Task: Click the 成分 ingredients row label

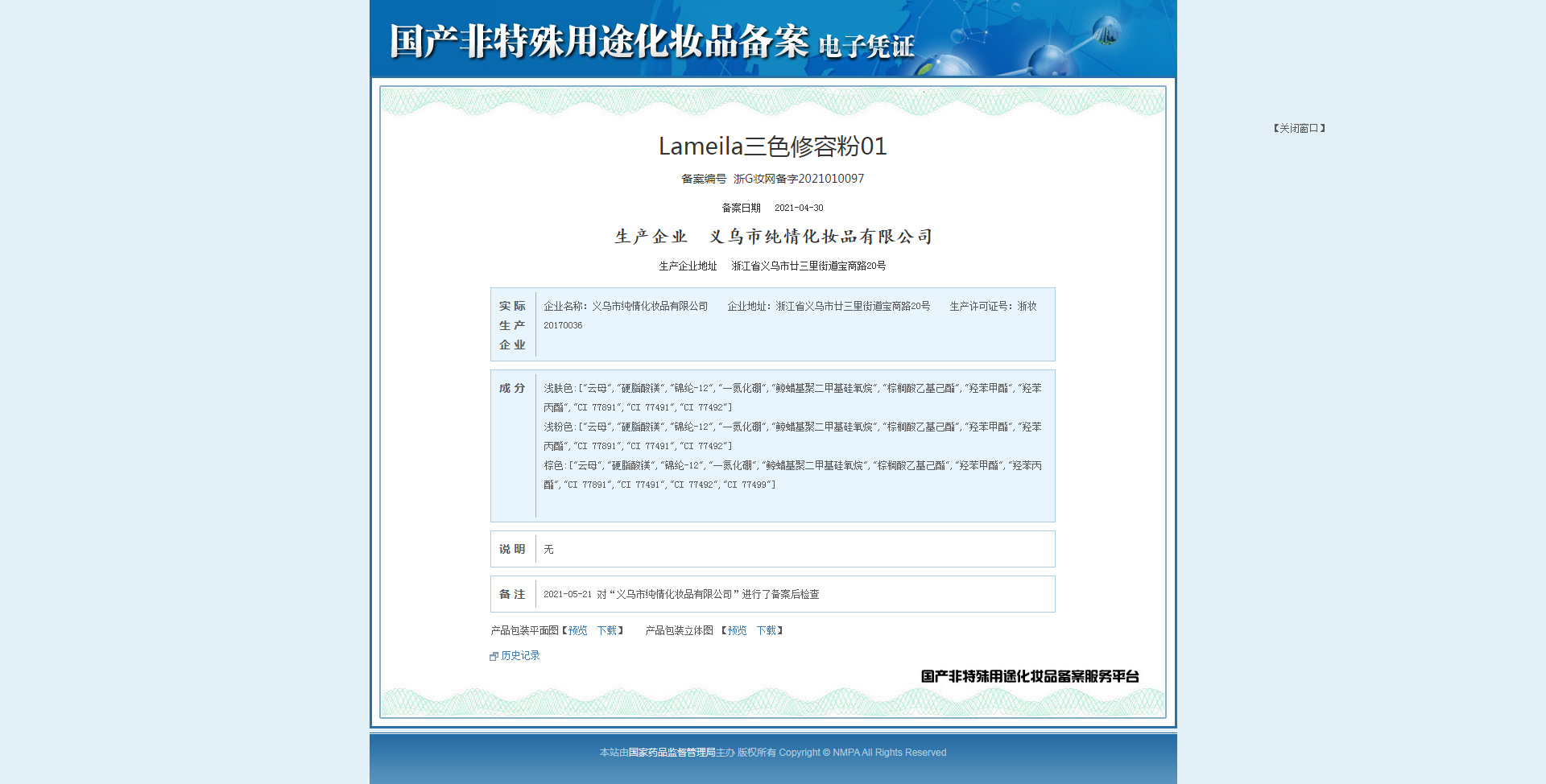Action: [512, 388]
